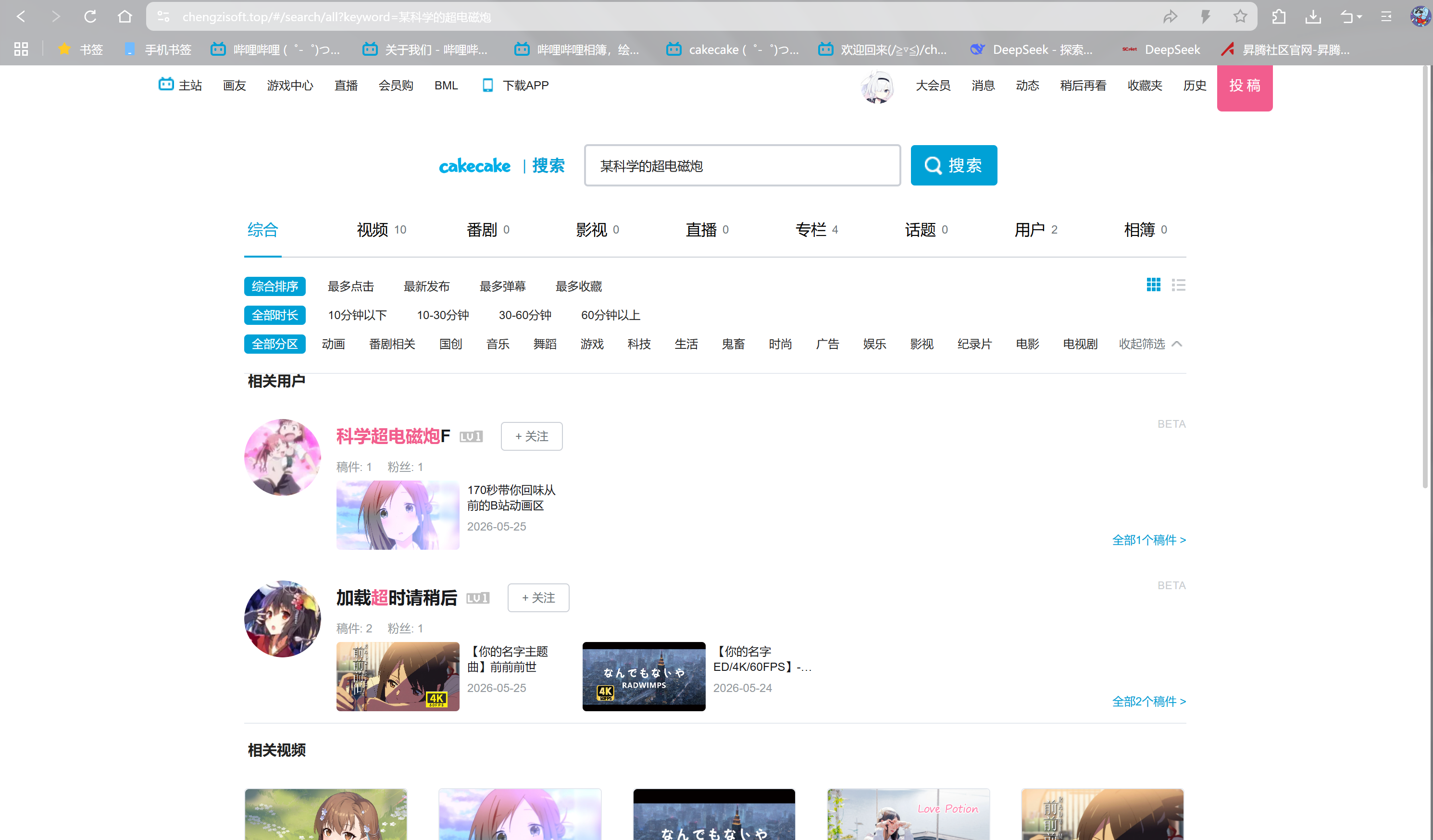Follow user 加载超时请稍后
The height and width of the screenshot is (840, 1433).
(538, 598)
